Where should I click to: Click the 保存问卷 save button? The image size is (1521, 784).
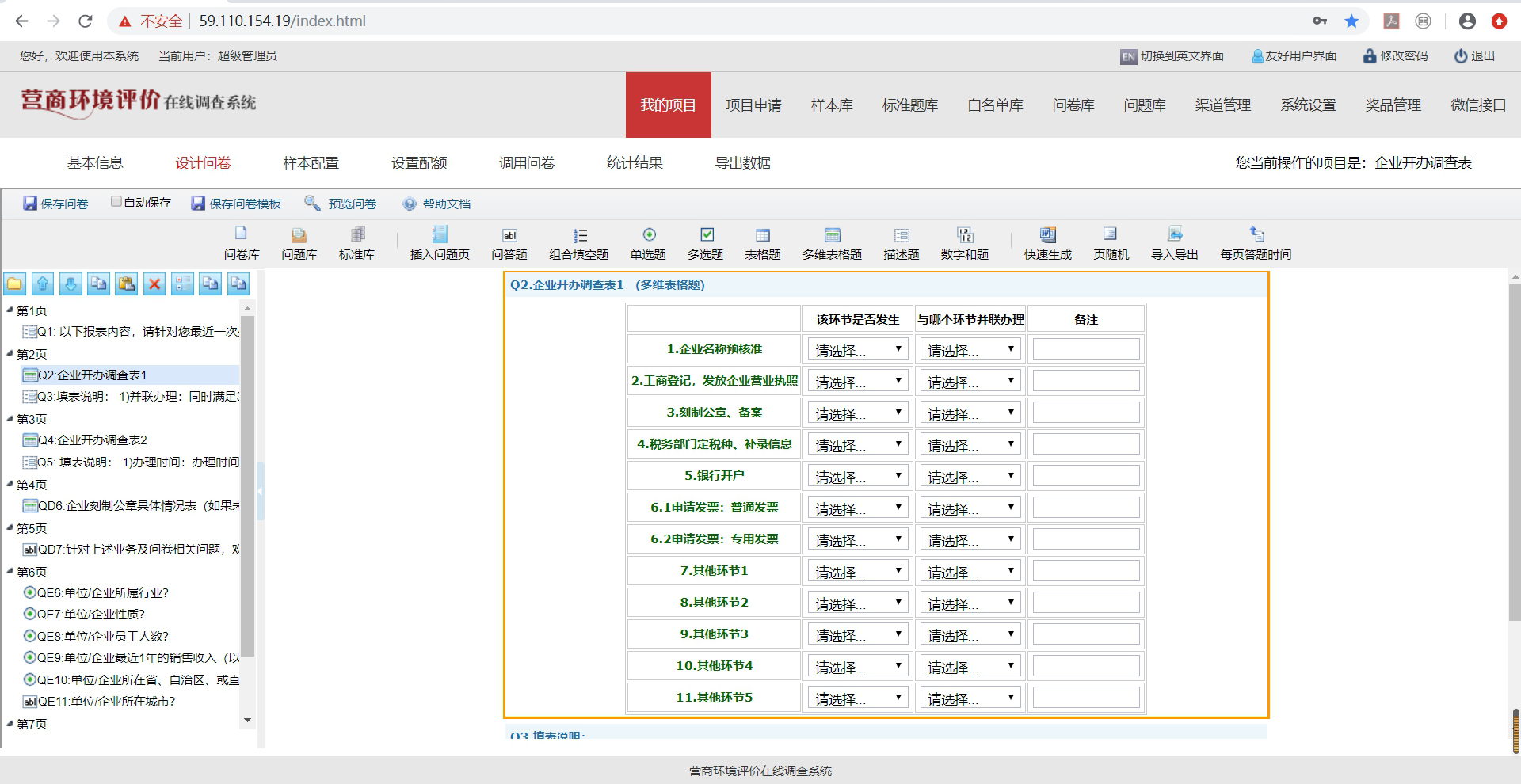(x=55, y=204)
